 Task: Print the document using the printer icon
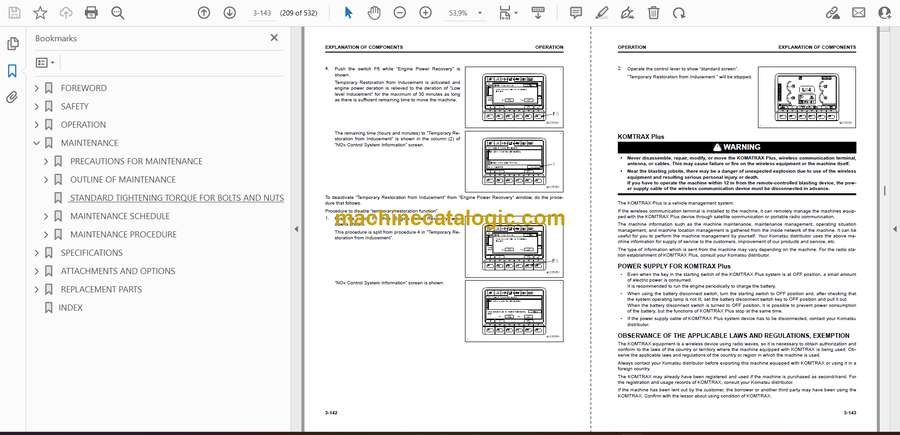91,13
